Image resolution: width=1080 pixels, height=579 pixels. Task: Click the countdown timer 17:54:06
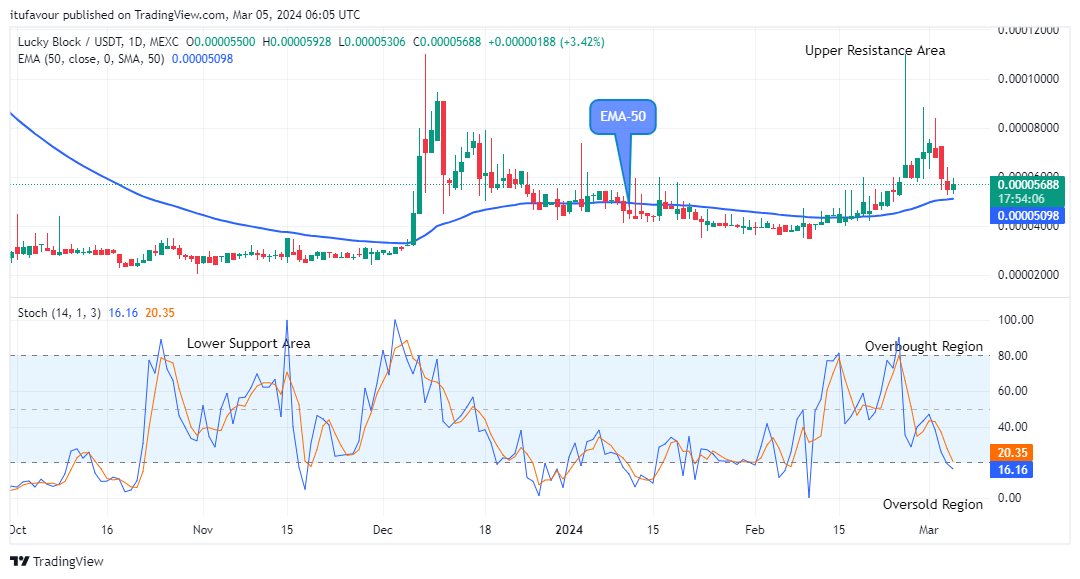pos(1022,199)
